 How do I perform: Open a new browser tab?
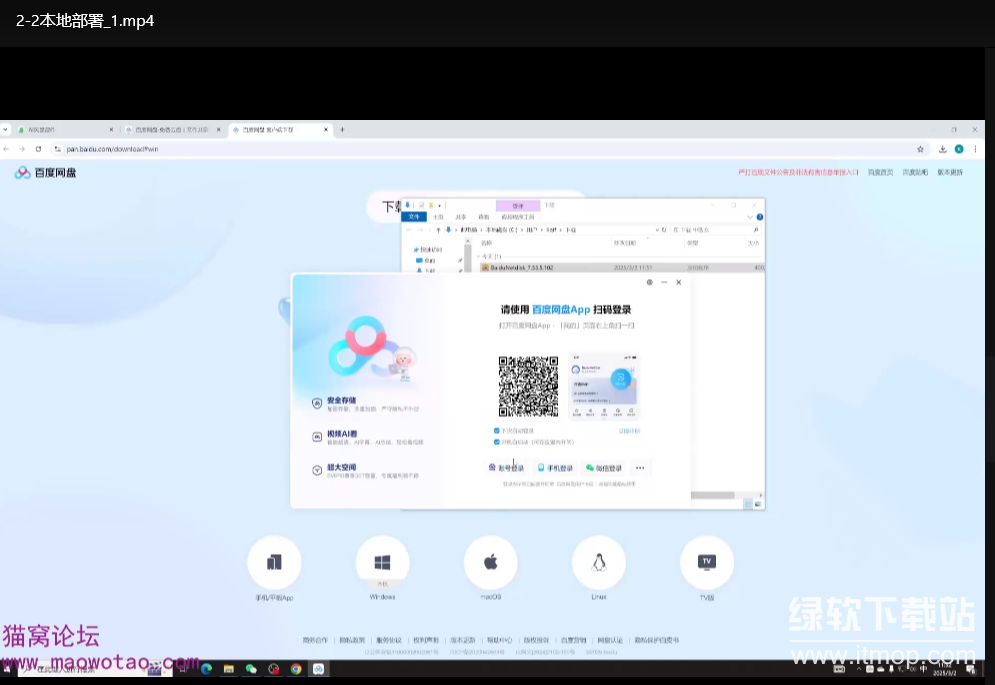(x=342, y=130)
